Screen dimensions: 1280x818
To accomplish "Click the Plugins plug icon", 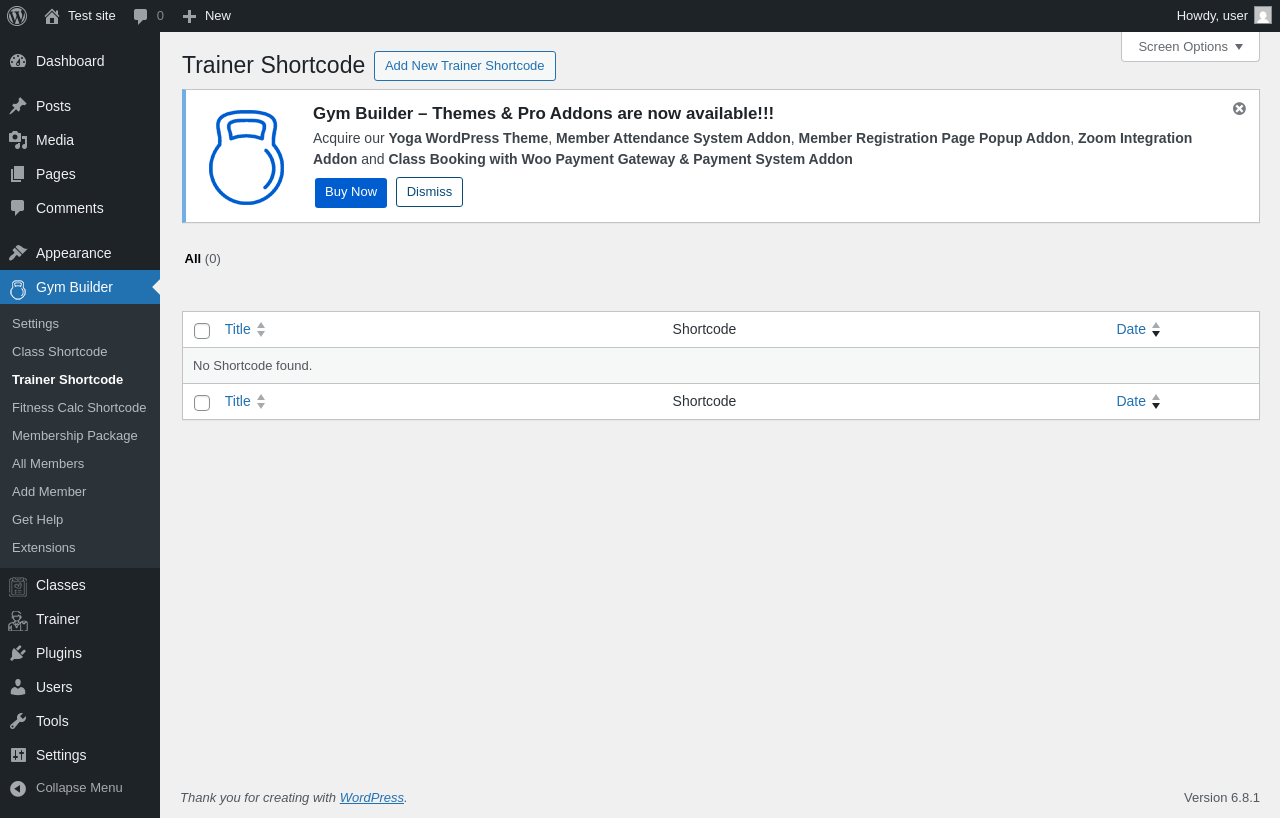I will pyautogui.click(x=18, y=653).
